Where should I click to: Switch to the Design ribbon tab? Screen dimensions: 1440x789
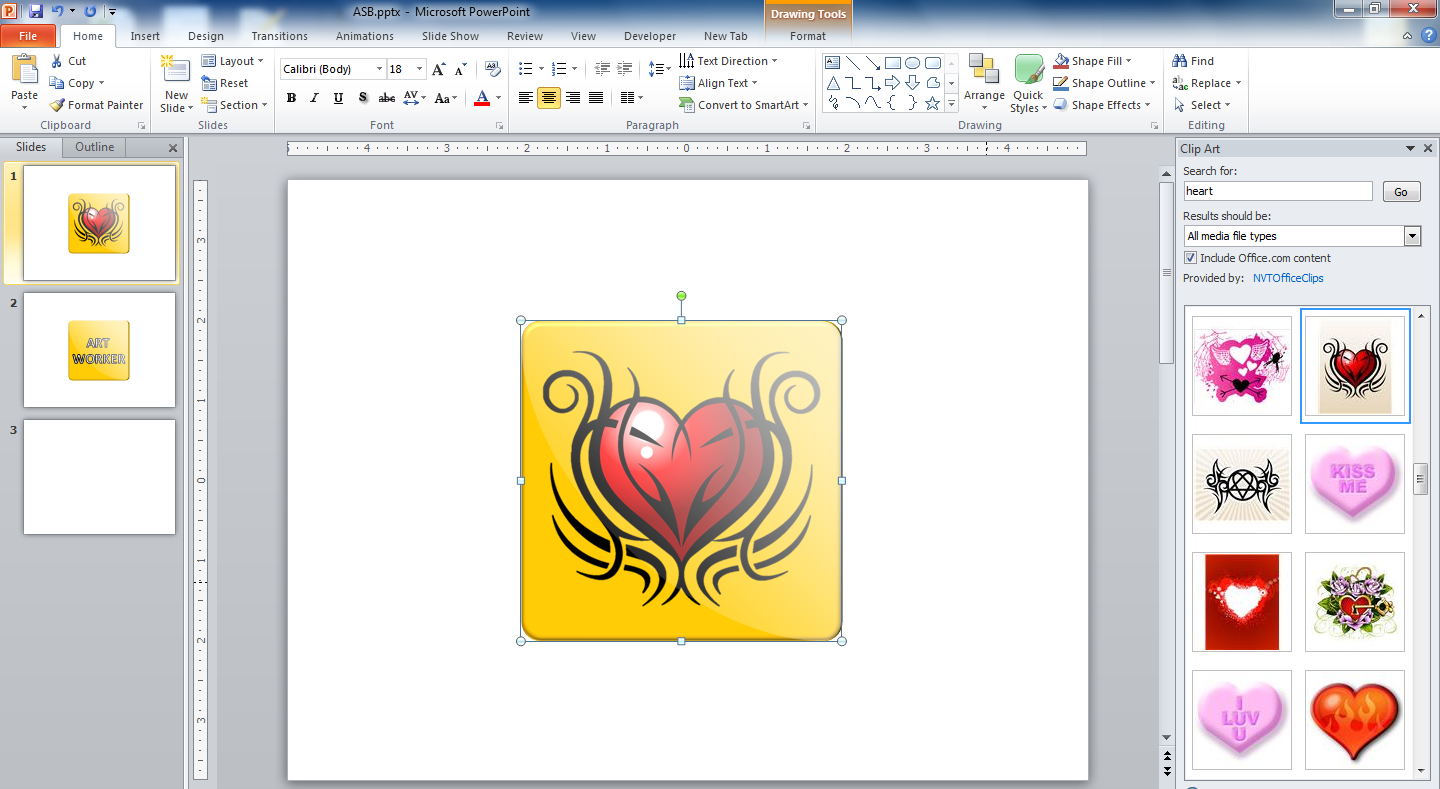(x=206, y=36)
